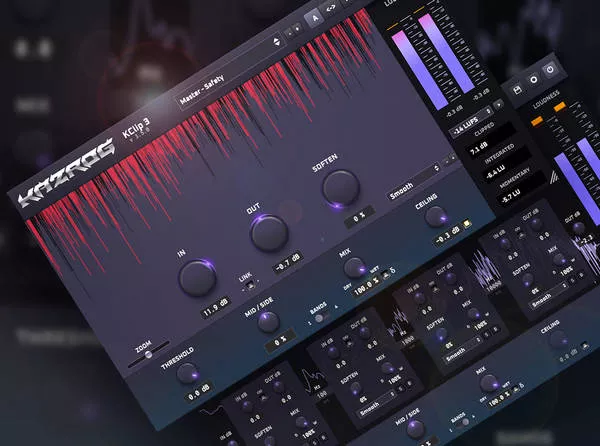Toggle the A preset state button

pos(313,16)
